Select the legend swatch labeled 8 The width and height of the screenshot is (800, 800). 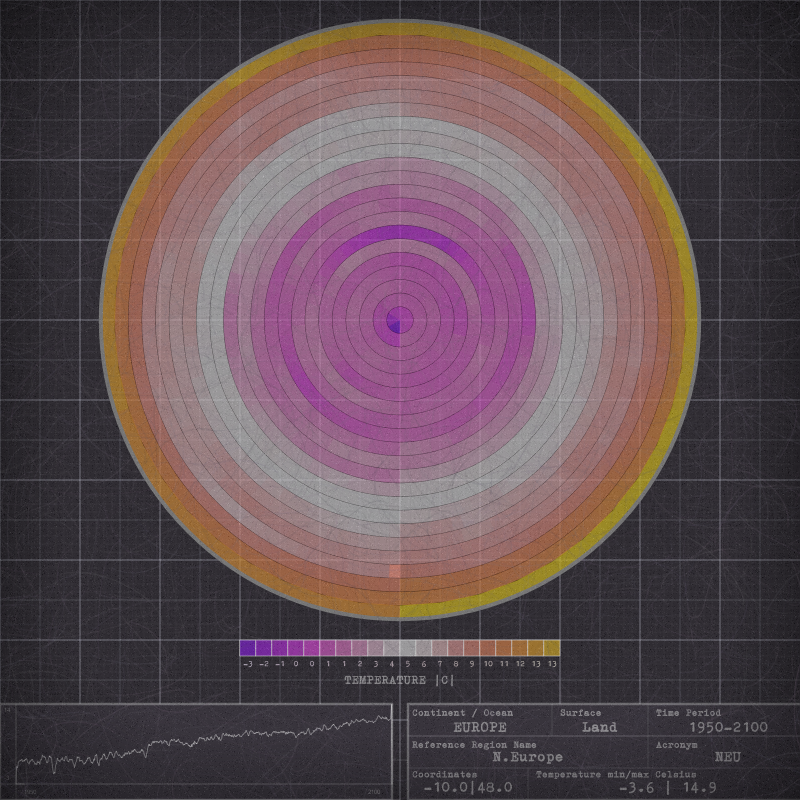[x=456, y=648]
